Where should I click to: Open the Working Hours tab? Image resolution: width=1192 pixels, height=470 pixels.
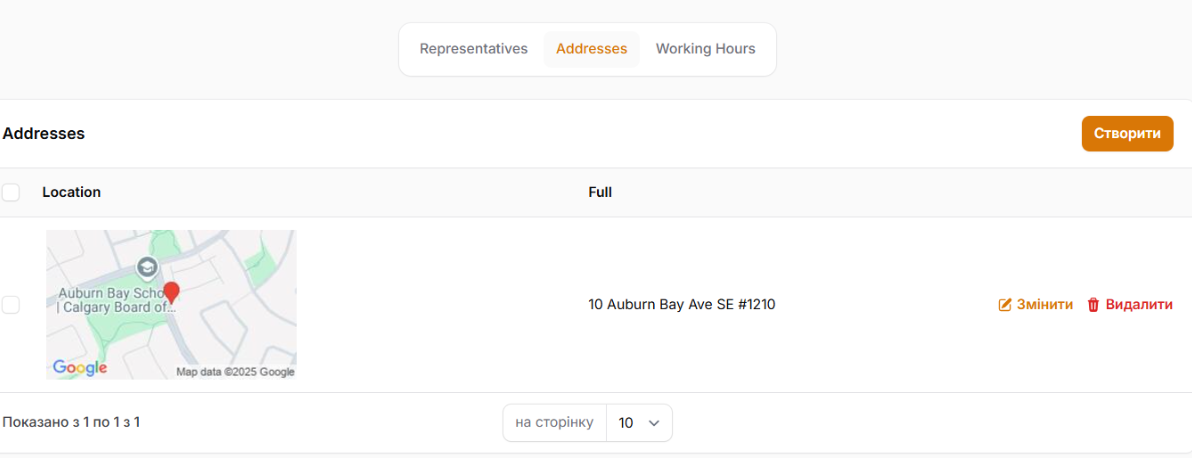705,49
